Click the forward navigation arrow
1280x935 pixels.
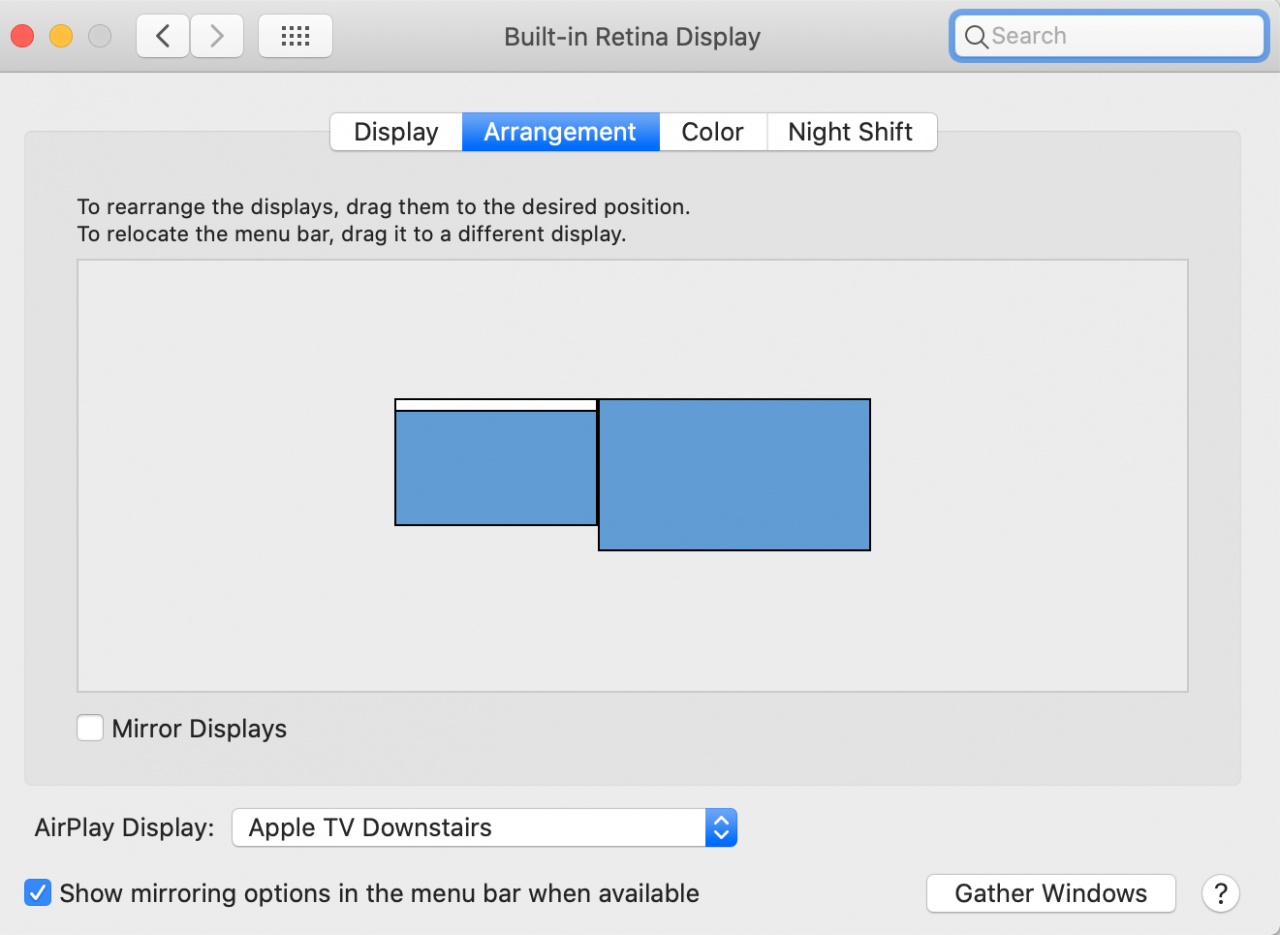click(x=217, y=36)
